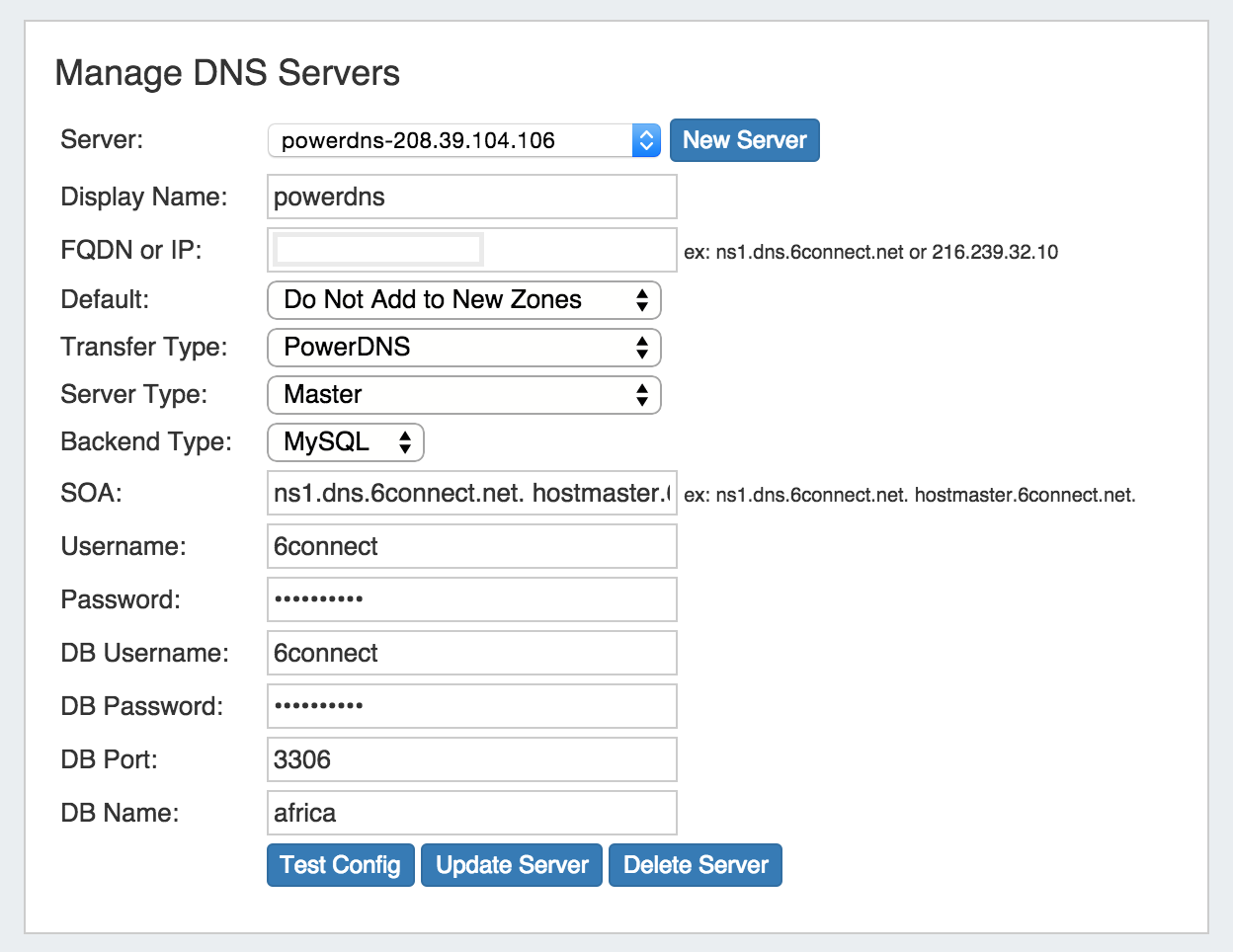Screen dimensions: 1233x952
Task: Click the DB Port field showing 3306
Action: click(x=471, y=759)
